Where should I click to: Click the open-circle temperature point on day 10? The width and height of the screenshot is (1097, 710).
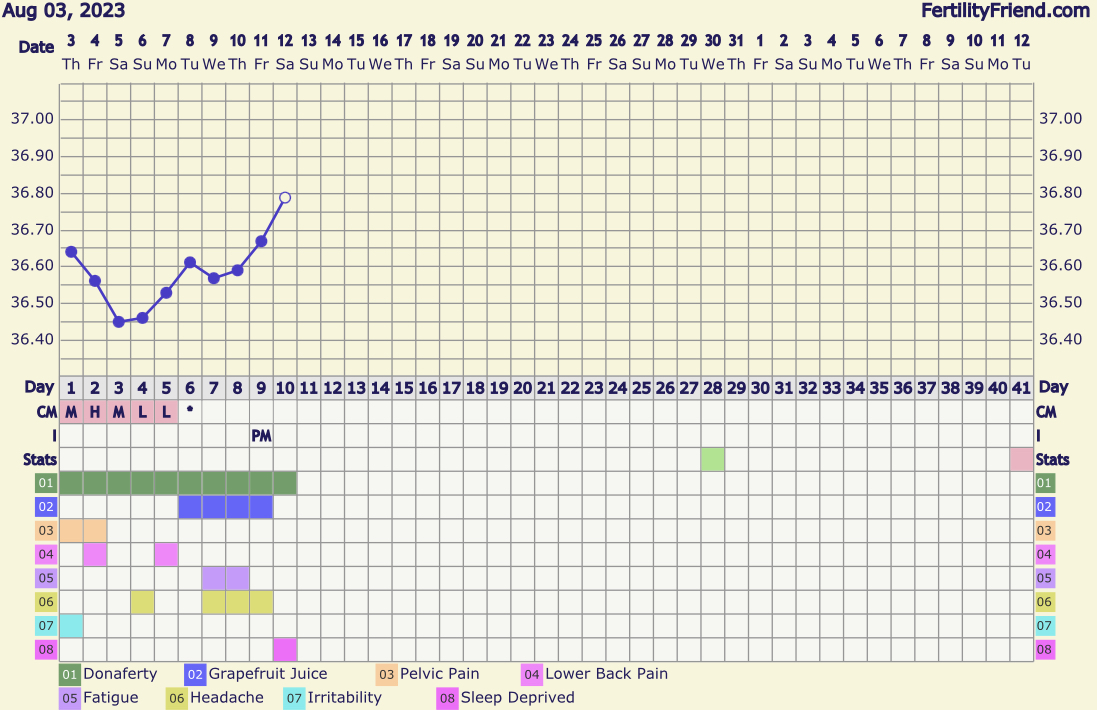point(285,198)
